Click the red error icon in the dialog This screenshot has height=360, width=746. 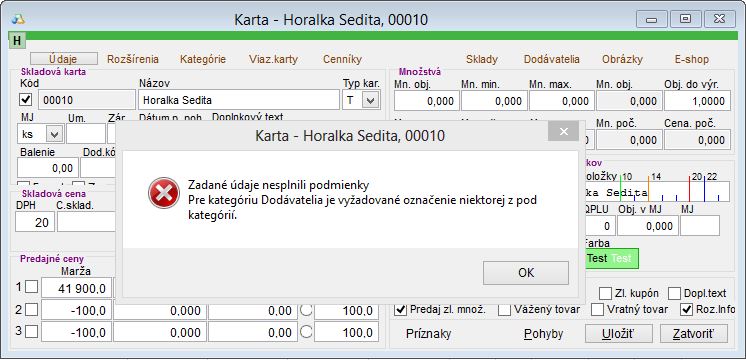click(164, 193)
